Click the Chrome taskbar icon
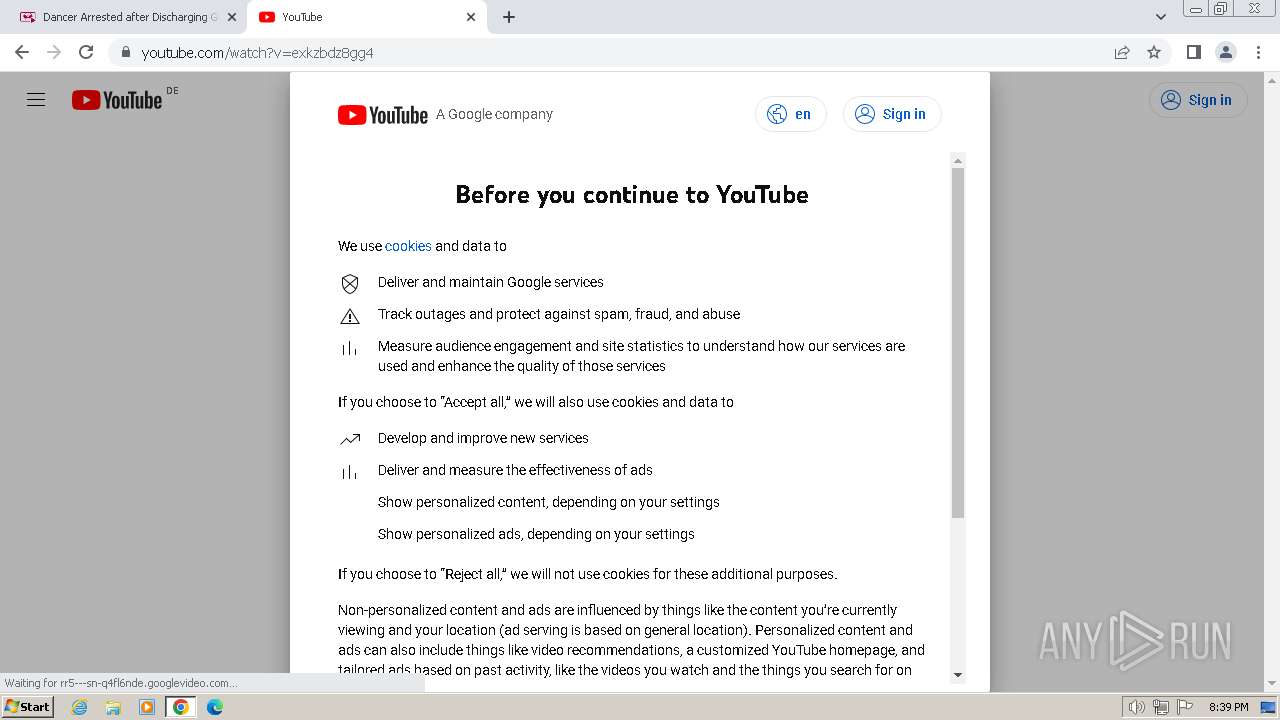This screenshot has width=1280, height=720. coord(181,707)
